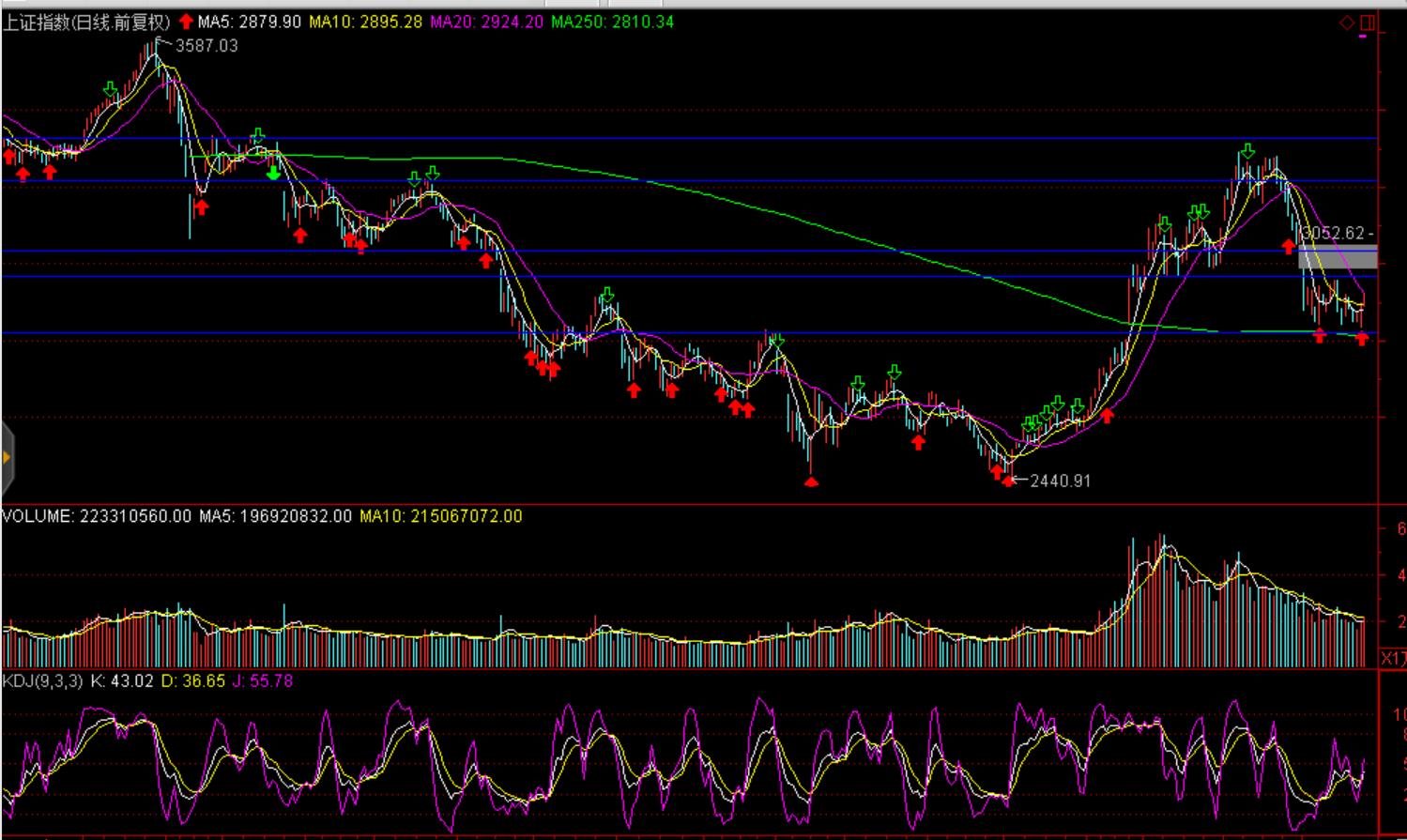
Task: Click the MA5: 2879.90 moving average label
Action: (249, 22)
